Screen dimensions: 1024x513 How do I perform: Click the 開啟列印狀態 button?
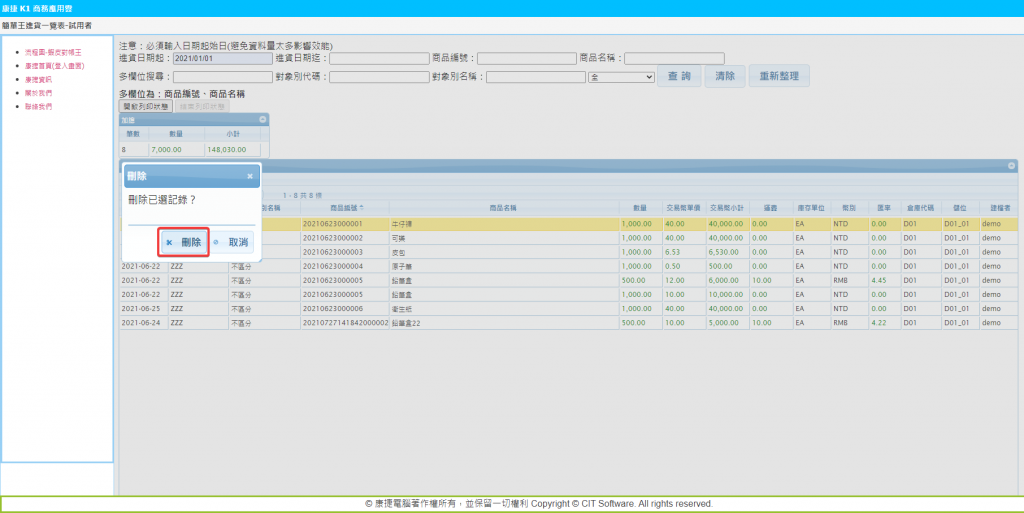point(147,105)
